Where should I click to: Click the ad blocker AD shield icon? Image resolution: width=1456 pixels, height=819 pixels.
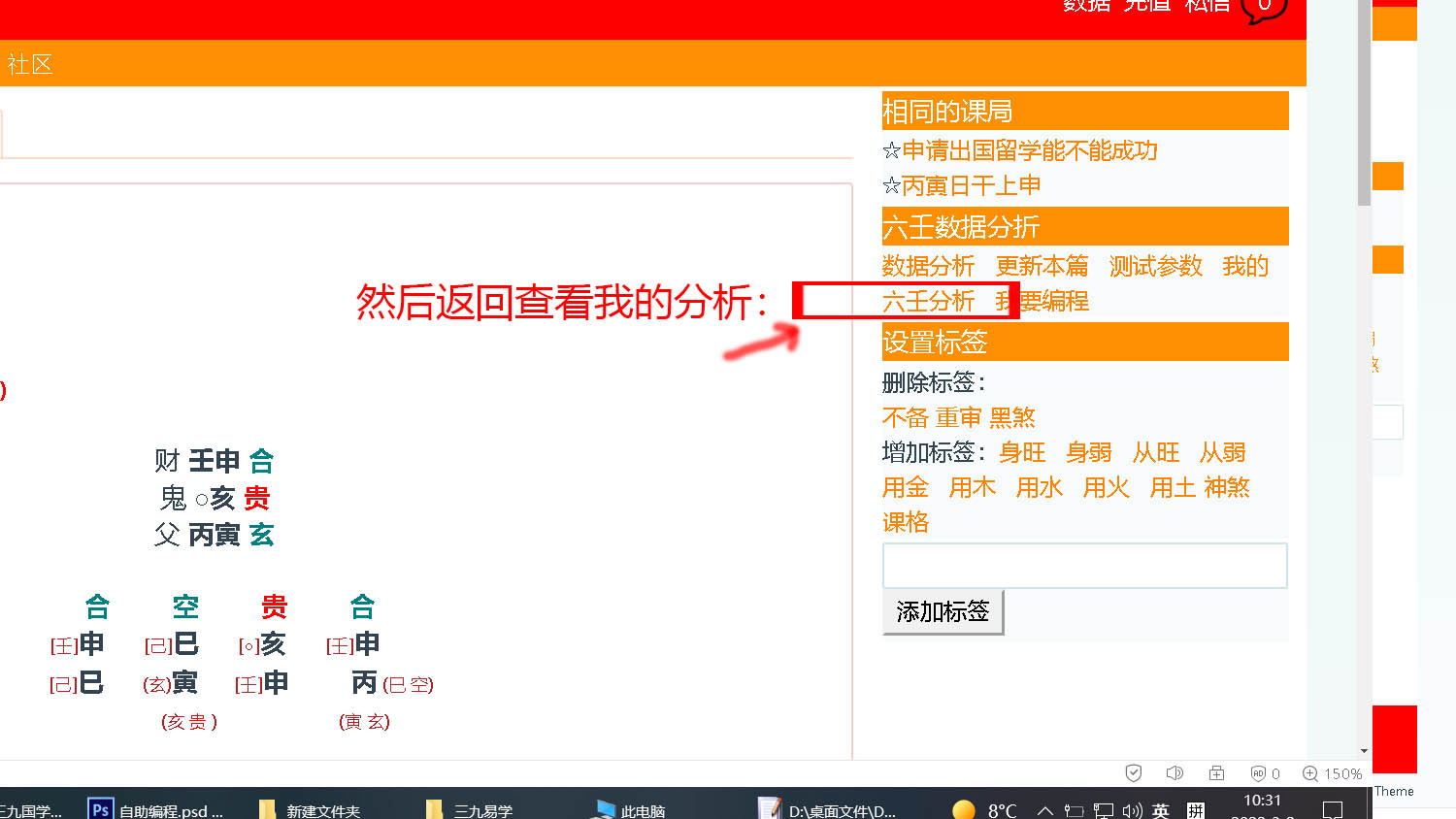click(1259, 773)
